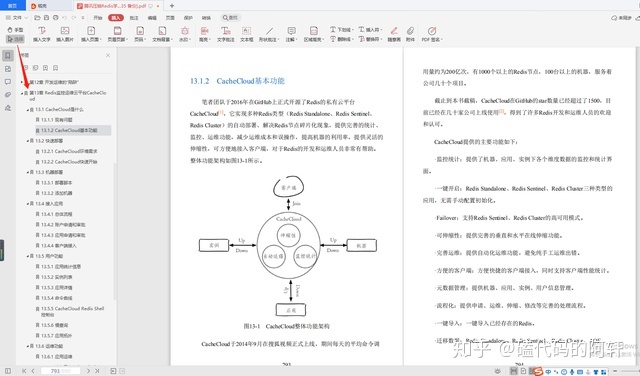Select the Insert Image tool
640x376 pixels.
coord(64,34)
